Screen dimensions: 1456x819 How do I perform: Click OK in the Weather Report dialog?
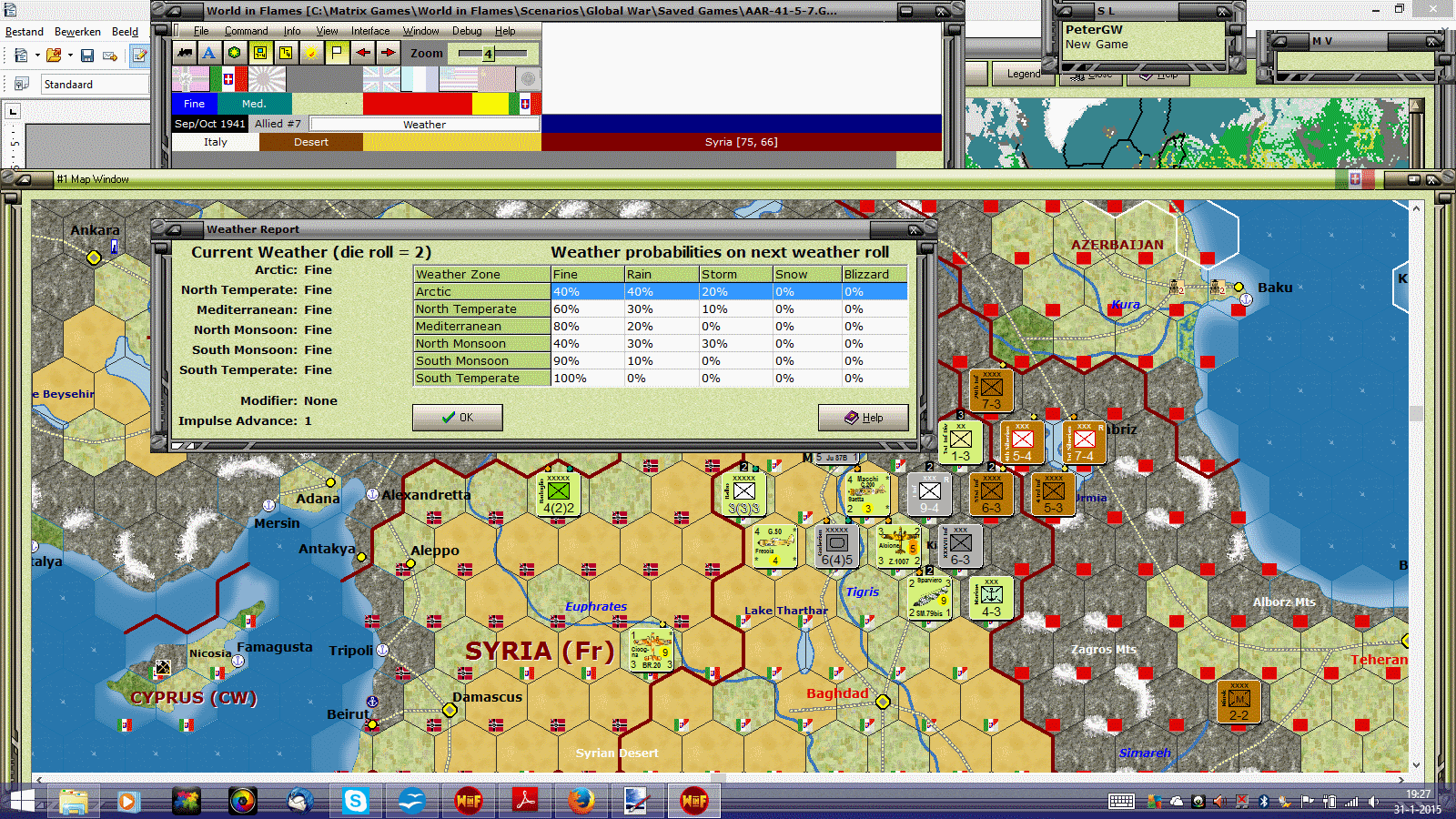pyautogui.click(x=458, y=418)
